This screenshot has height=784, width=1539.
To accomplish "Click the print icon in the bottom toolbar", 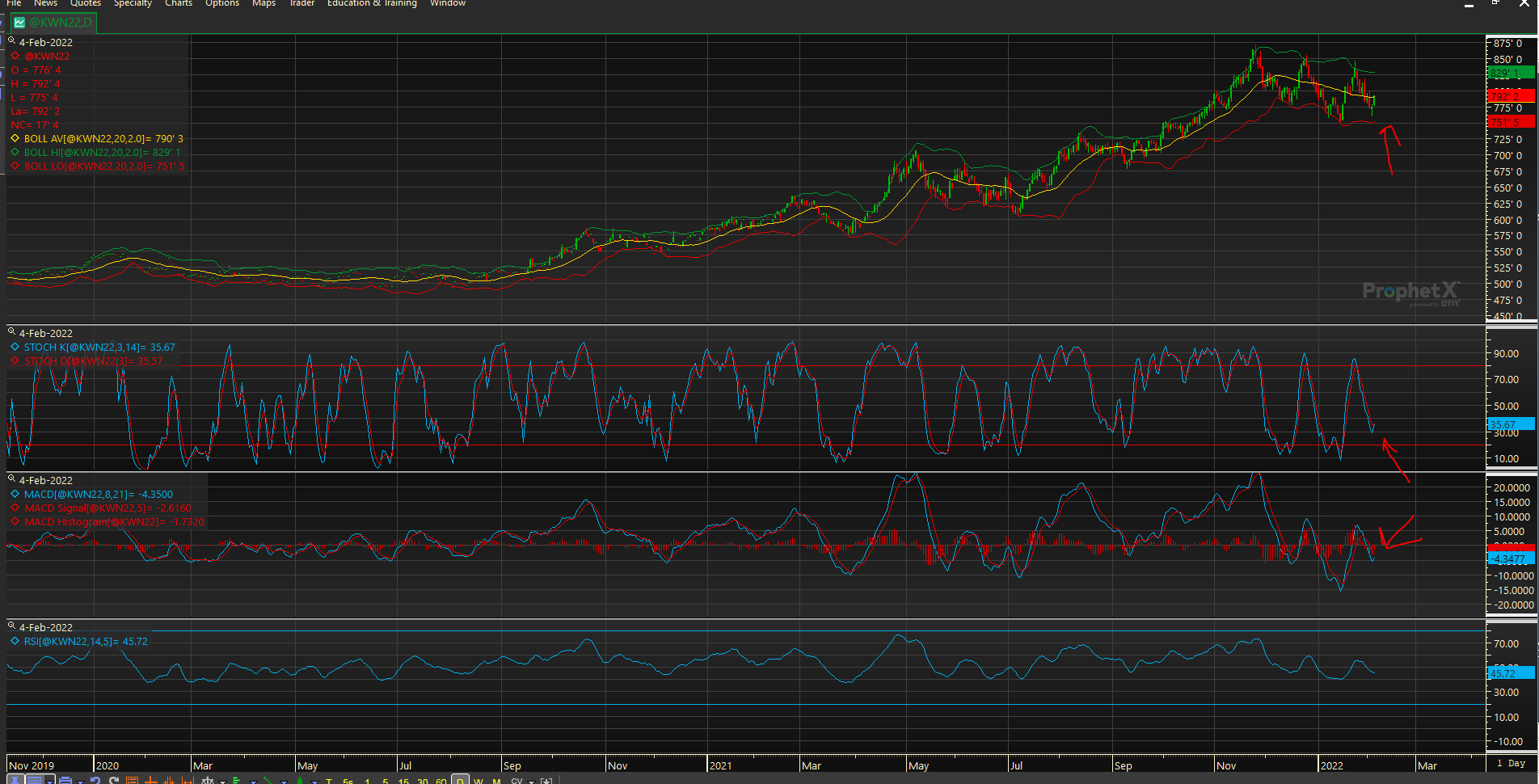I will point(65,780).
